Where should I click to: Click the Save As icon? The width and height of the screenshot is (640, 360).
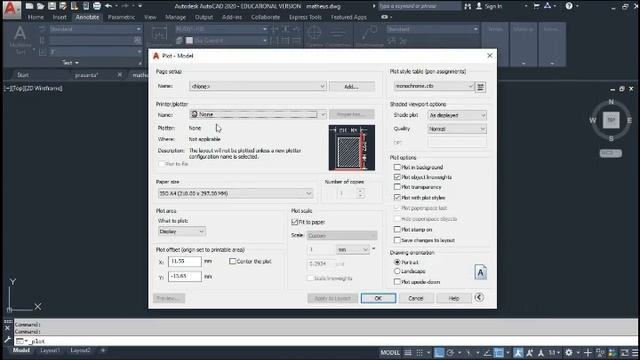coord(63,6)
